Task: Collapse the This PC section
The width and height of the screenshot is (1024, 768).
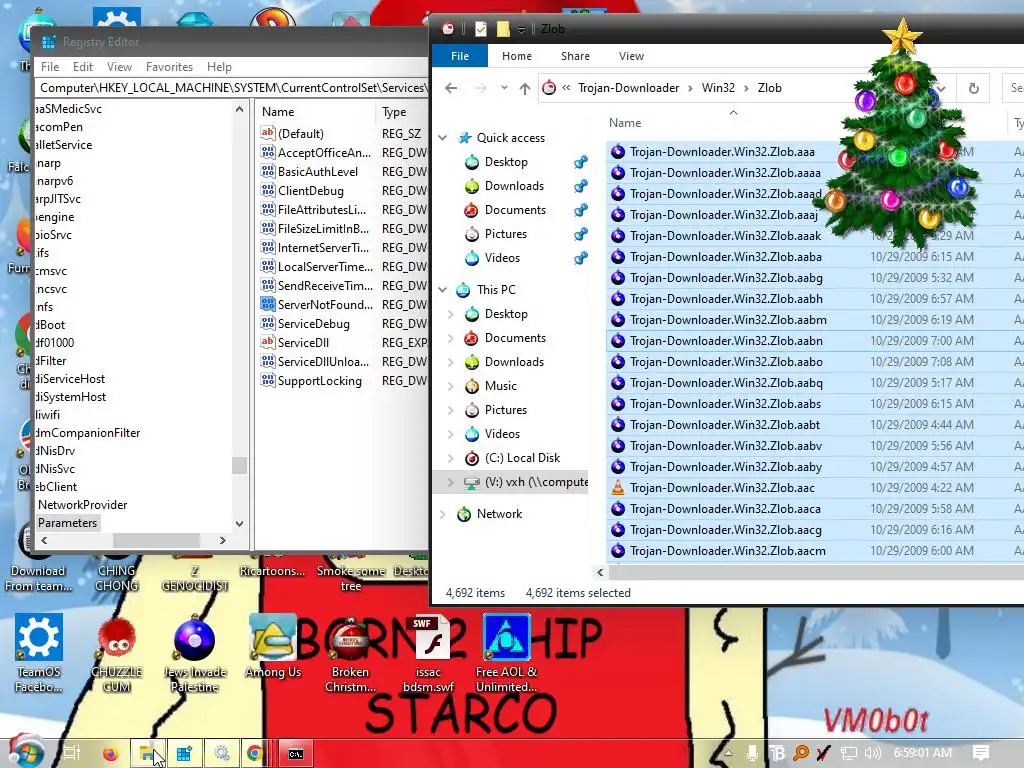Action: coord(443,289)
